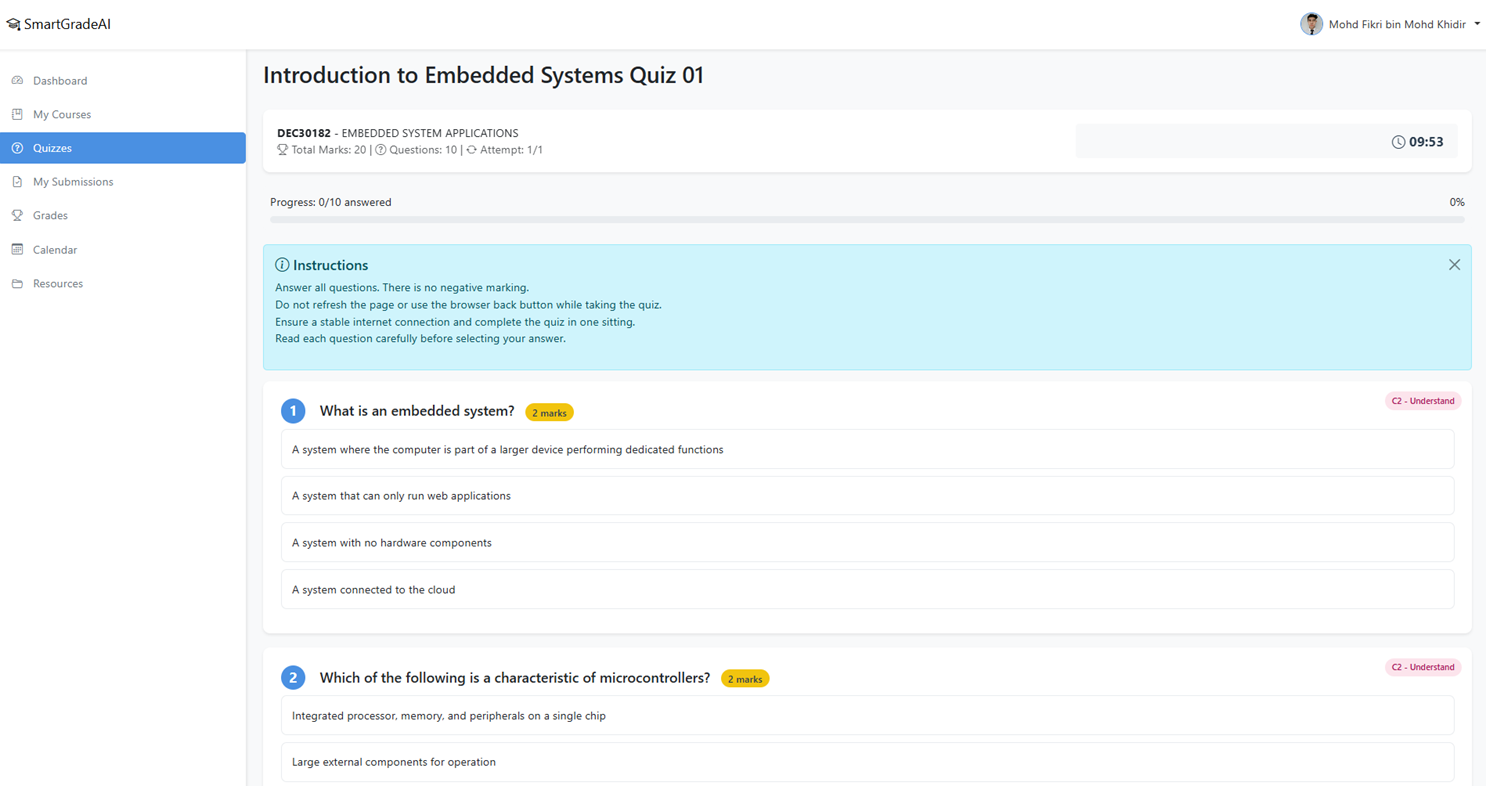1486x786 pixels.
Task: Click the user profile avatar picture
Action: pos(1310,23)
